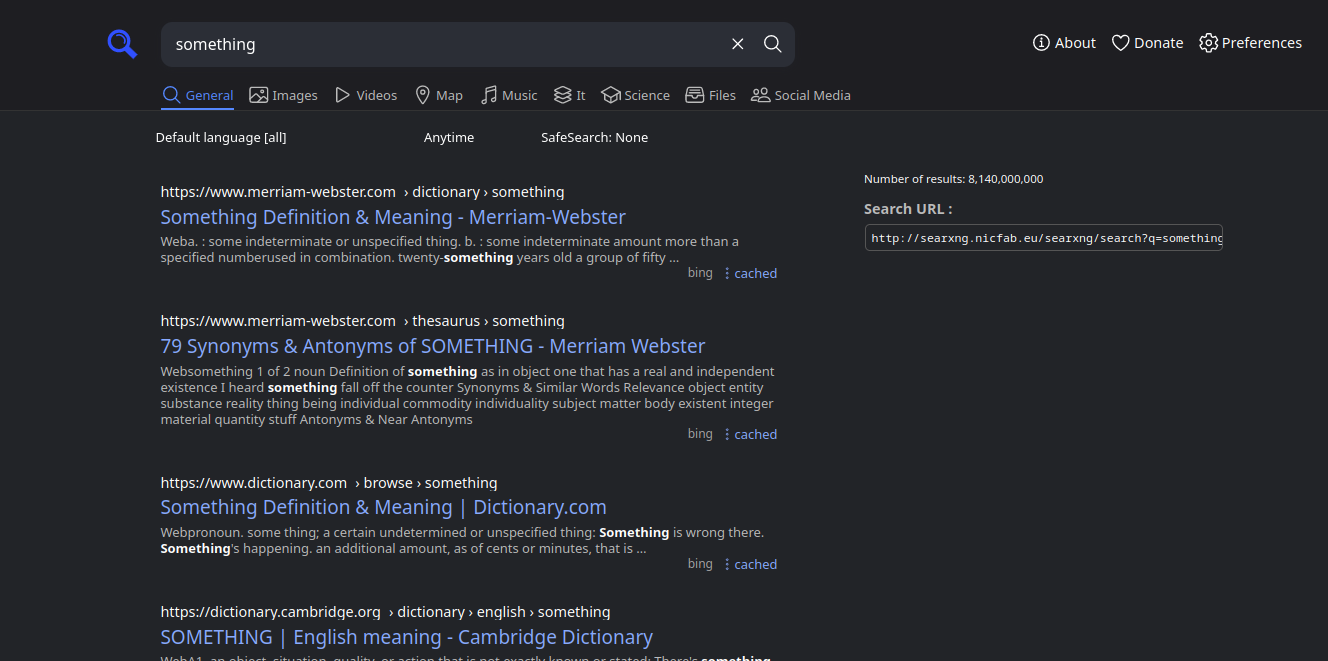Image resolution: width=1328 pixels, height=661 pixels.
Task: Open cached version of Dictionary.com result
Action: [755, 564]
